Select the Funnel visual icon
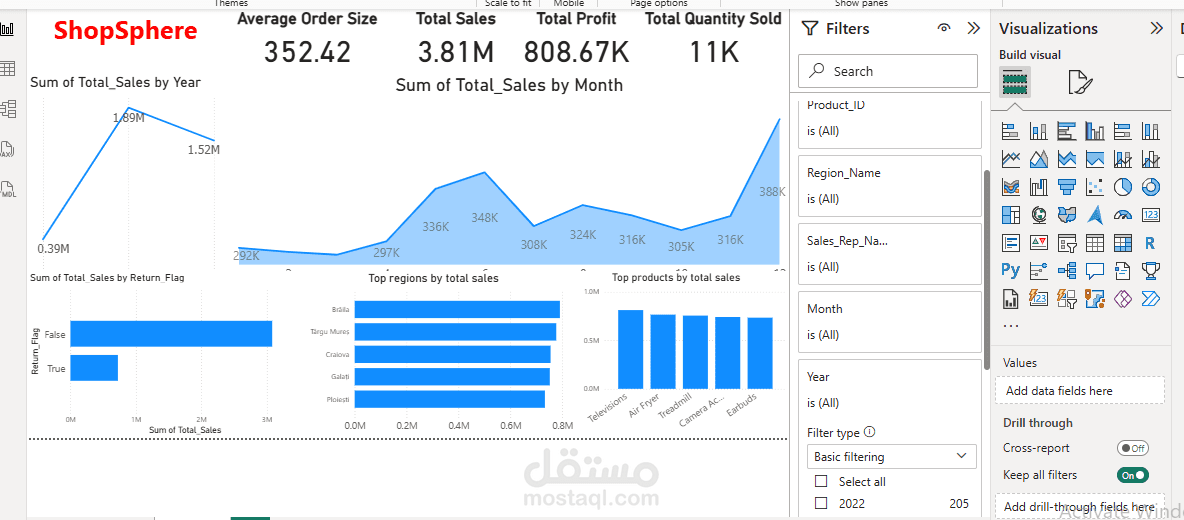This screenshot has height=520, width=1184. [x=1067, y=186]
